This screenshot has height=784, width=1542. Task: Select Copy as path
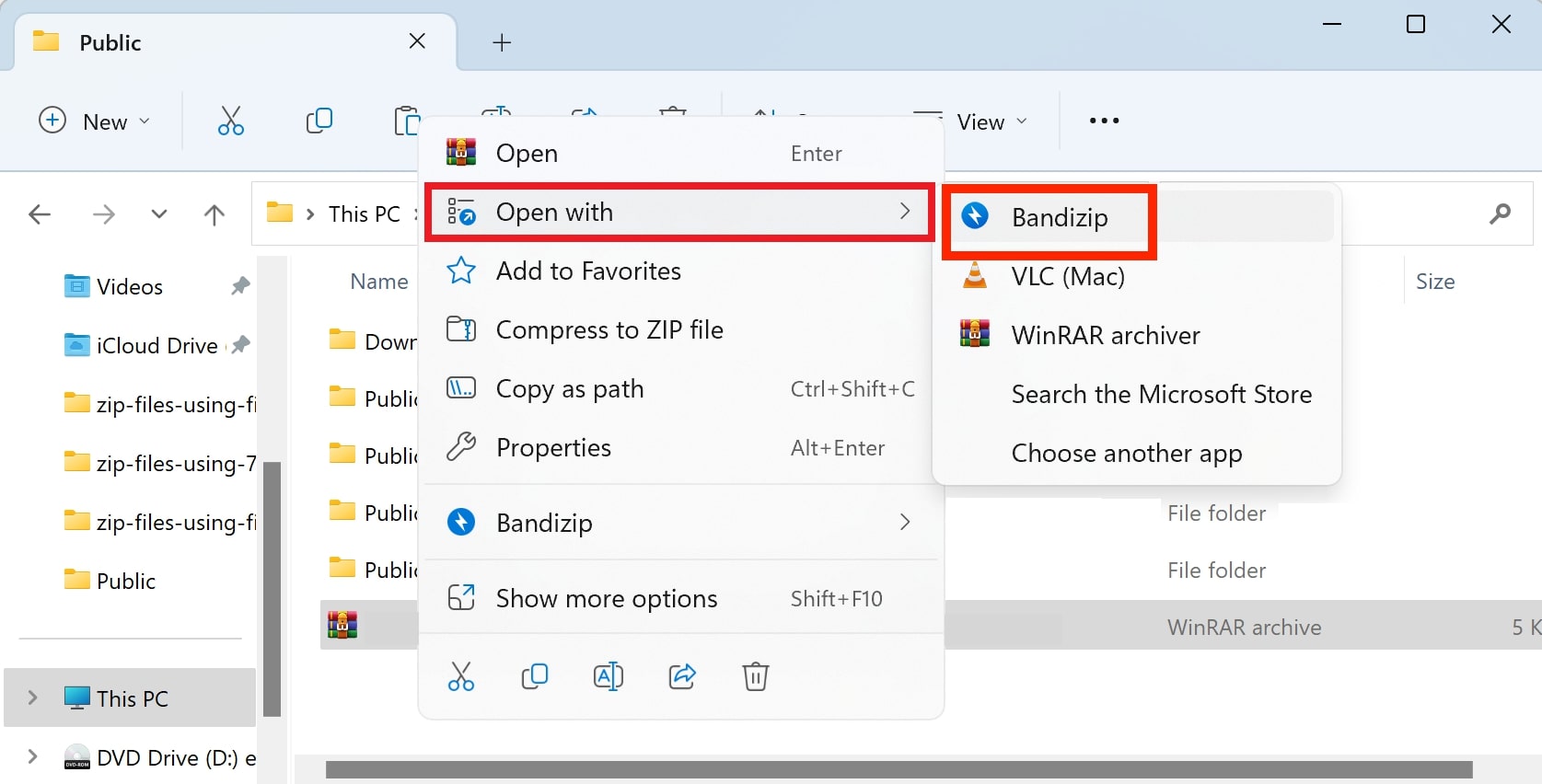coord(681,388)
